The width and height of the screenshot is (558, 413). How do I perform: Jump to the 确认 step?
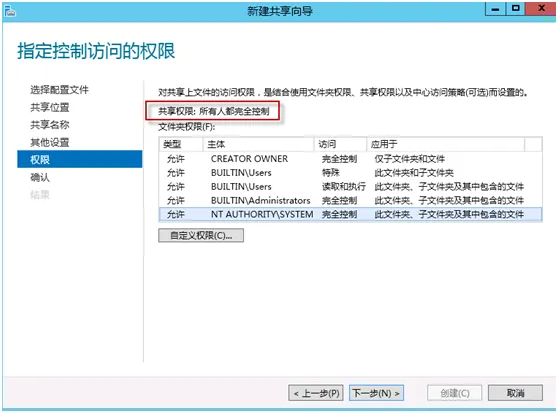[x=40, y=177]
